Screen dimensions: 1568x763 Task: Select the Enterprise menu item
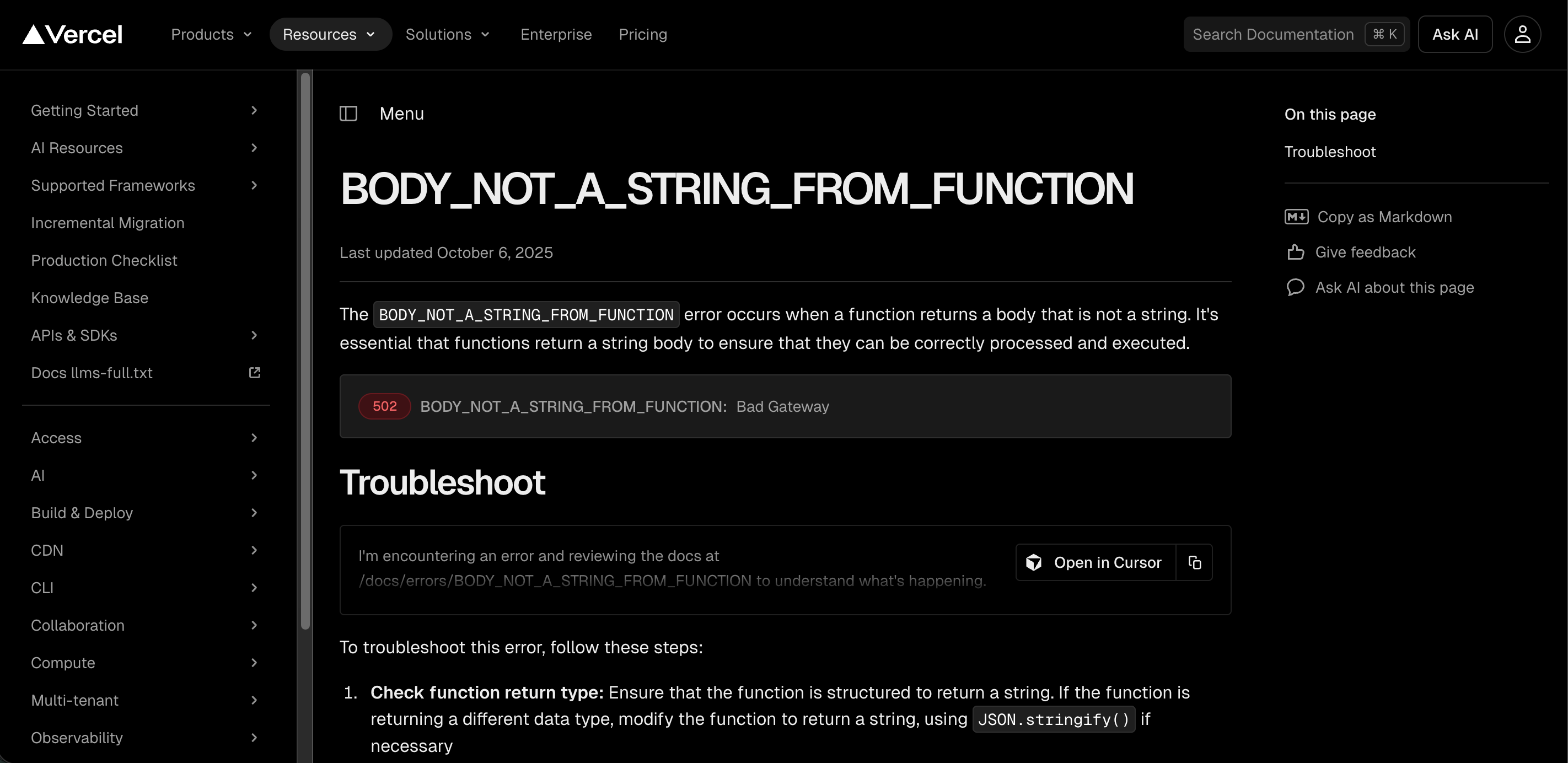556,34
